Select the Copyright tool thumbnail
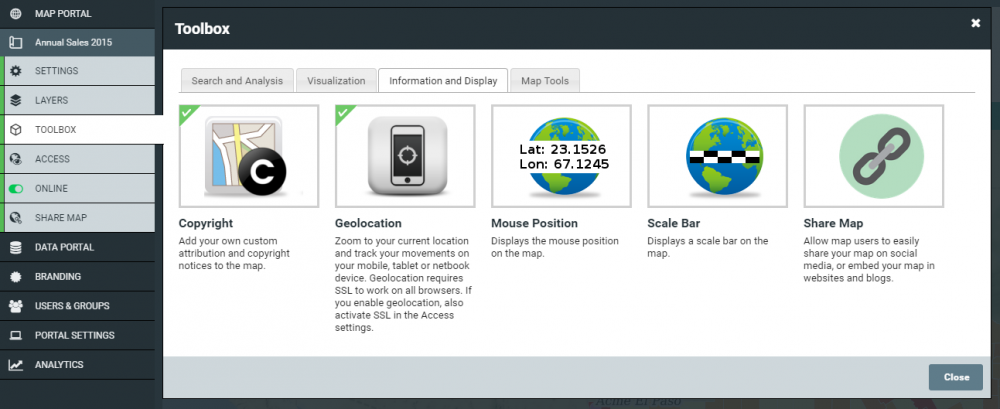This screenshot has height=409, width=1000. tap(249, 156)
